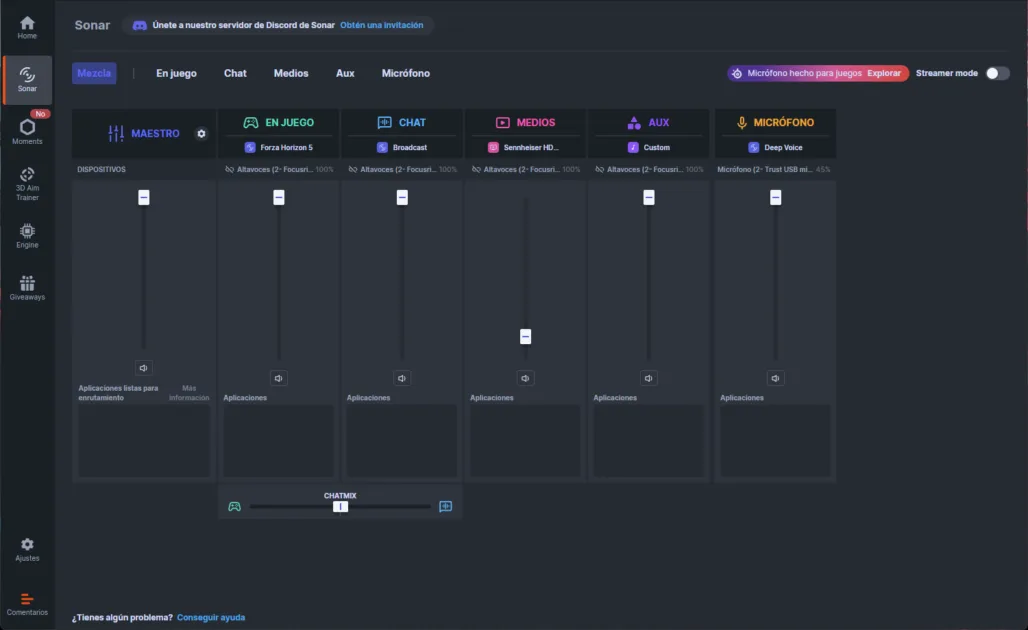Screen dimensions: 1028x630
Task: Mute the Micrófono channel
Action: 775,378
